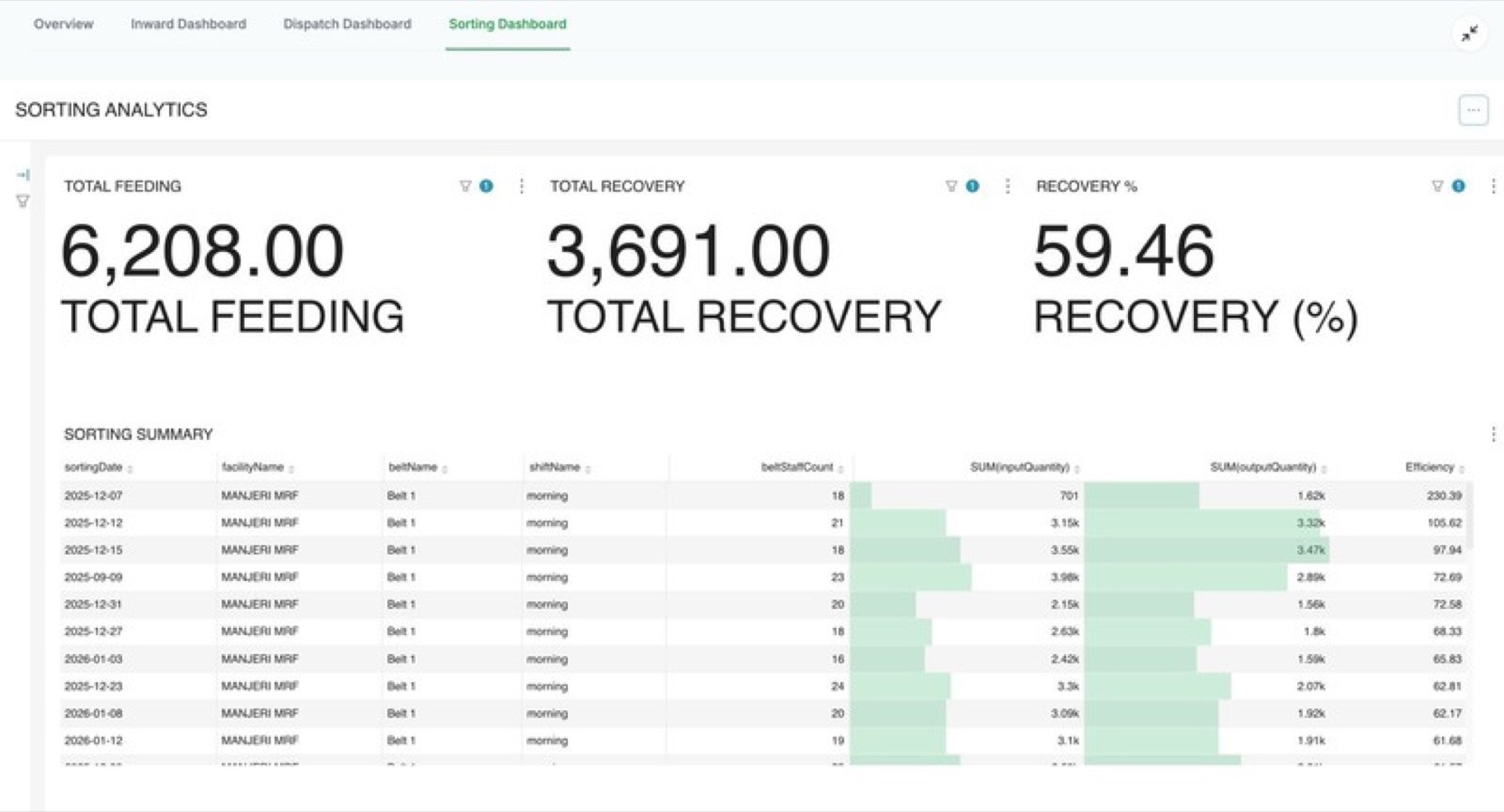The image size is (1504, 812).
Task: Sort table by SUM(outputQuantity) column
Action: tap(1268, 467)
